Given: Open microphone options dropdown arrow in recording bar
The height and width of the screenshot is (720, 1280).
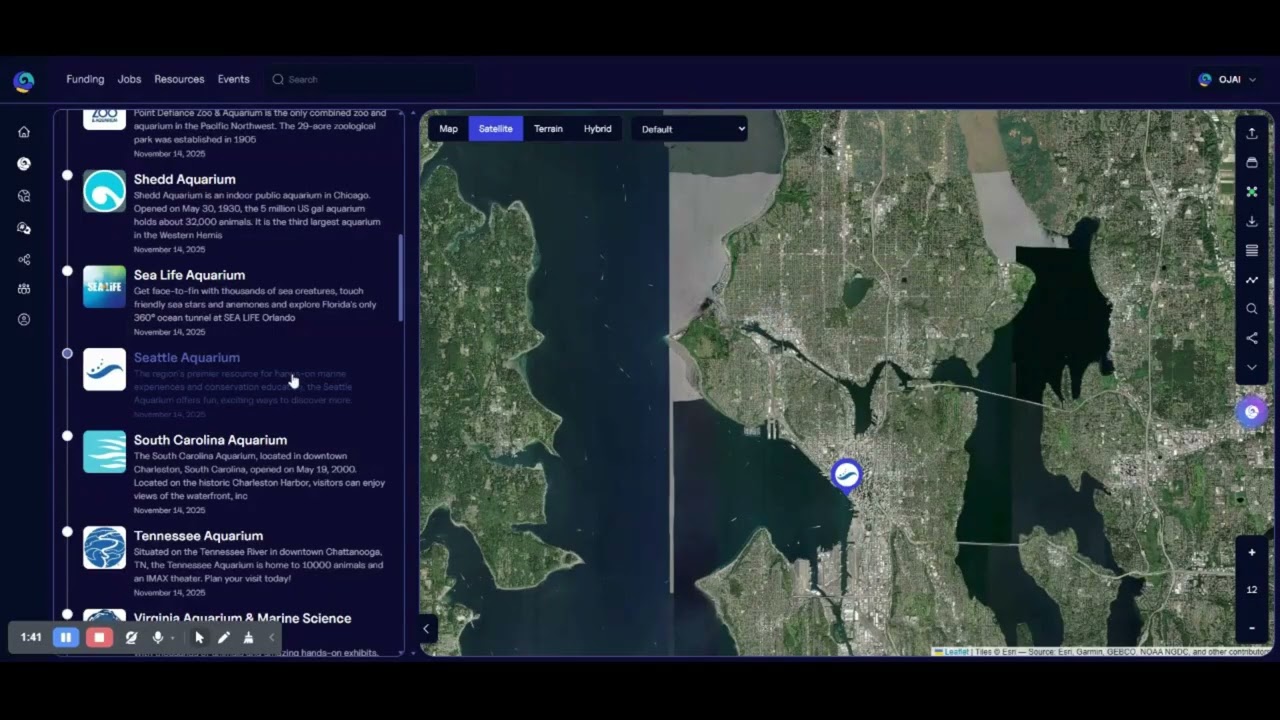Looking at the screenshot, I should click(172, 638).
